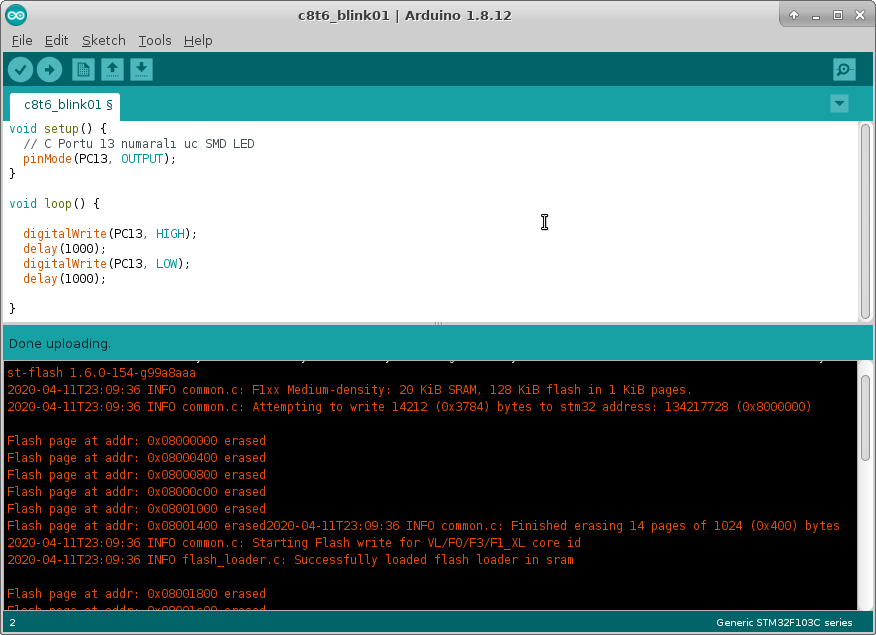876x635 pixels.
Task: Click the code editor vertical scrollbar
Action: pyautogui.click(x=865, y=221)
